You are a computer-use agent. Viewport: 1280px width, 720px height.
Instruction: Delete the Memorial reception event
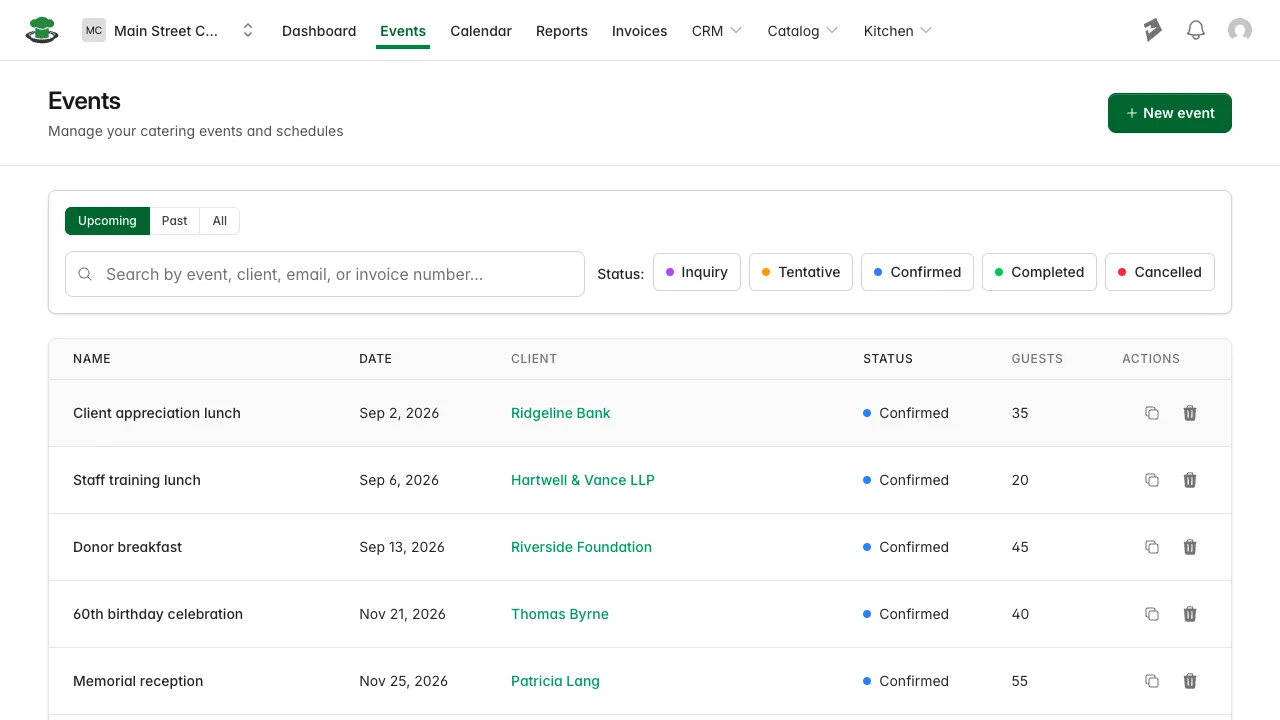[1190, 681]
